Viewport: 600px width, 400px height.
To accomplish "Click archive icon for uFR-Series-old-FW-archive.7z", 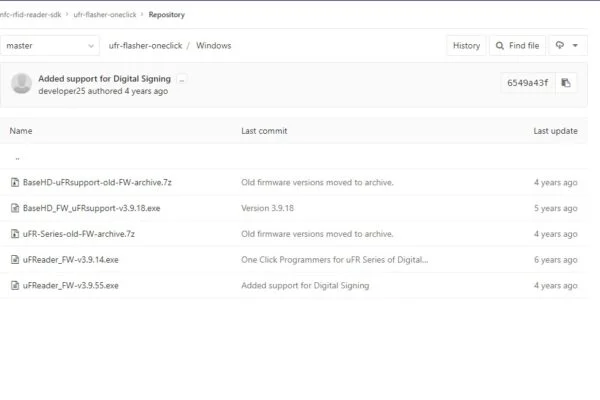I will [x=15, y=233].
